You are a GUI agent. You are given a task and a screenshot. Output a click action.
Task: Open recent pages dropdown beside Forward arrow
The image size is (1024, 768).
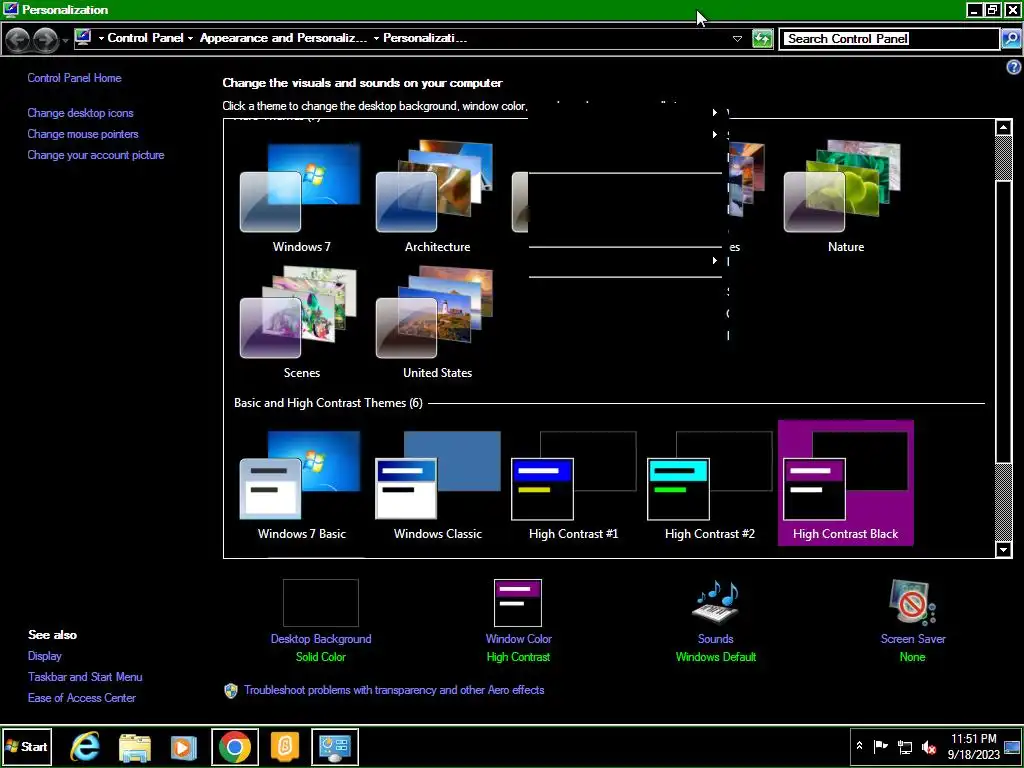[x=65, y=41]
